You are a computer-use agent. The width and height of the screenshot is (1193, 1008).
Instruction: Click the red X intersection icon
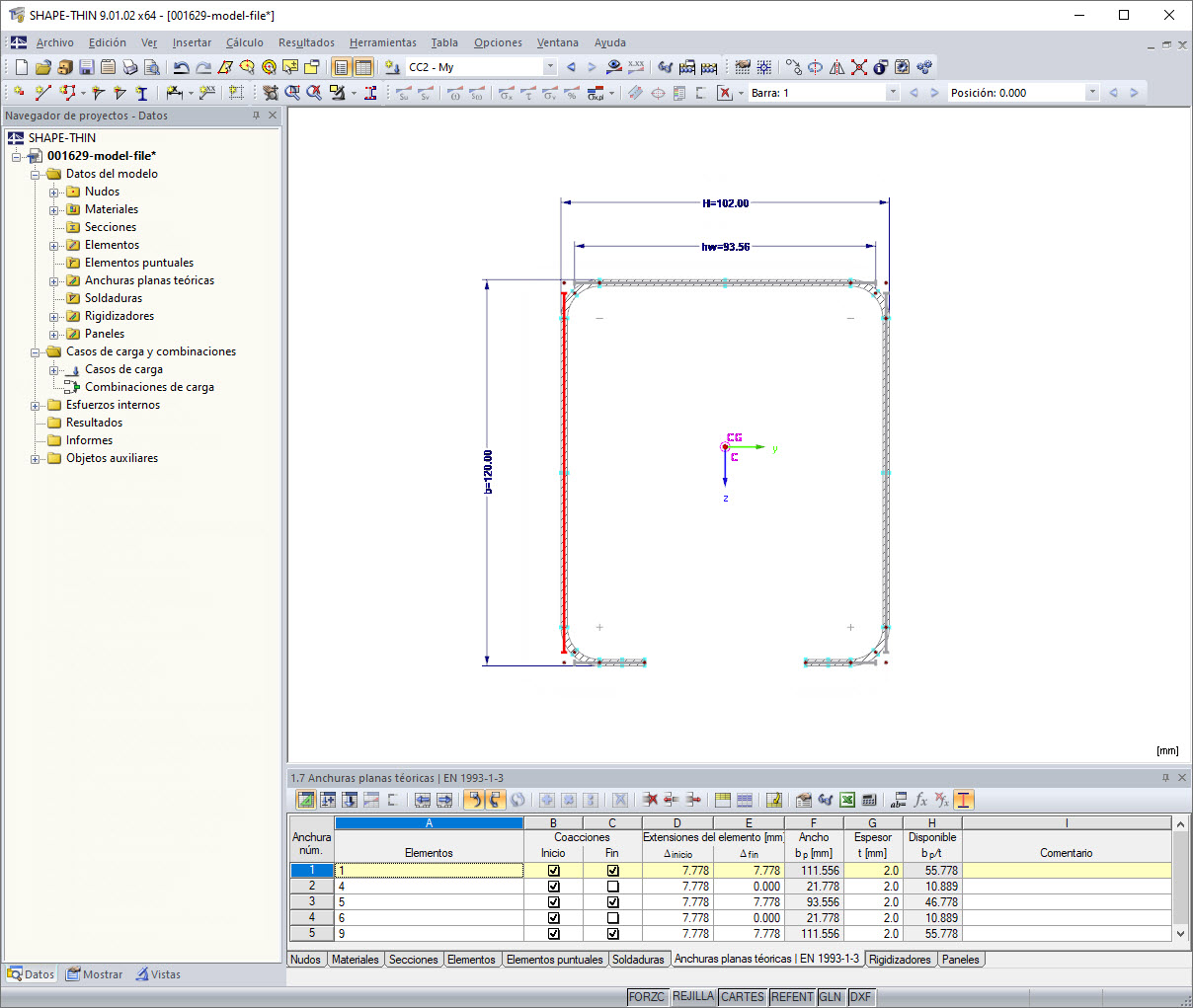pos(859,67)
